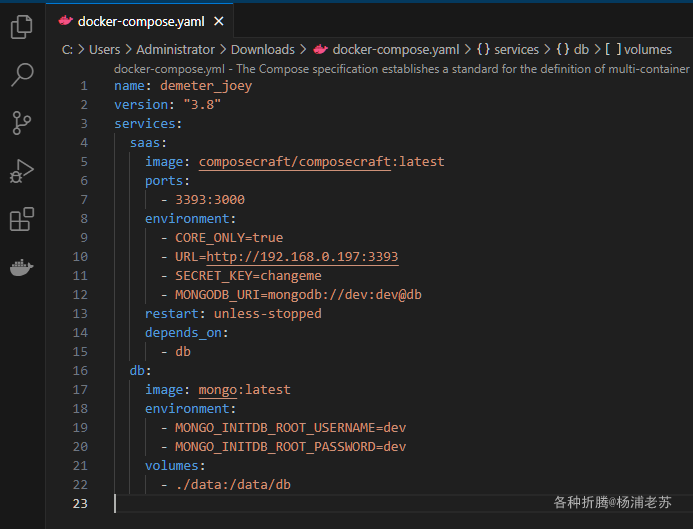Place cursor on empty line 23
Screen dimensions: 693x529
[x=300, y=503]
